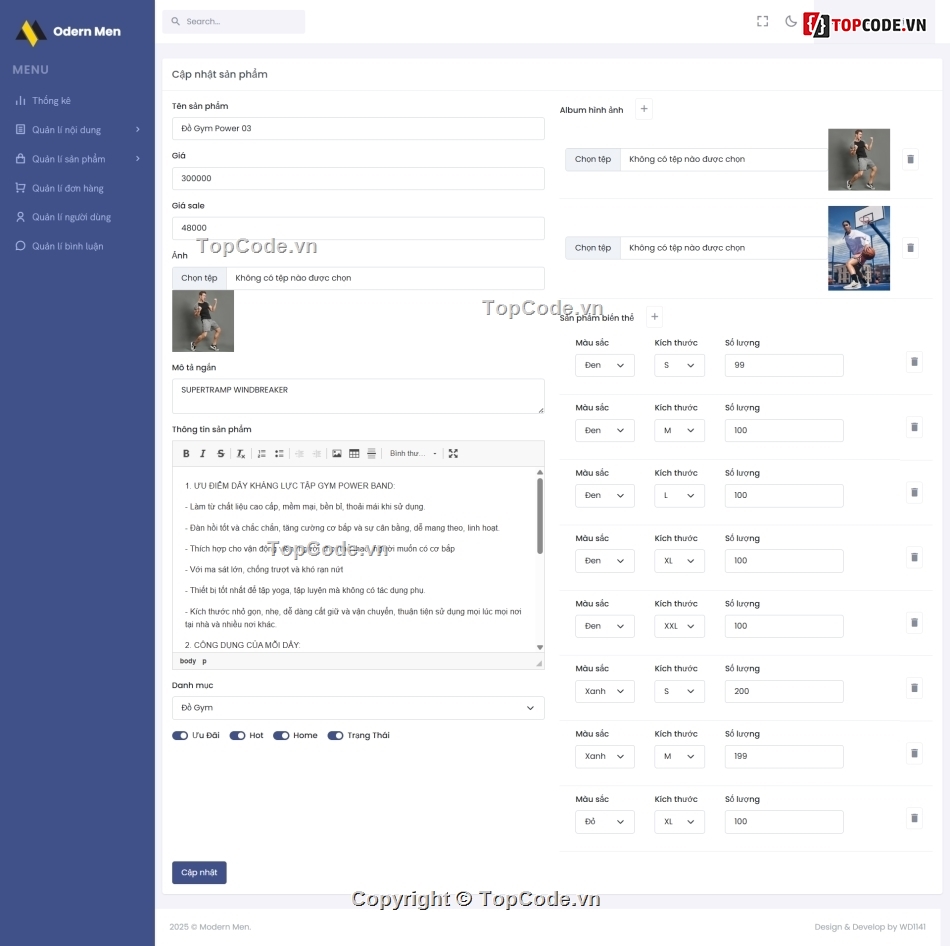Toggle fullscreen mode in the top bar
Viewport: 950px width, 946px height.
pyautogui.click(x=762, y=21)
